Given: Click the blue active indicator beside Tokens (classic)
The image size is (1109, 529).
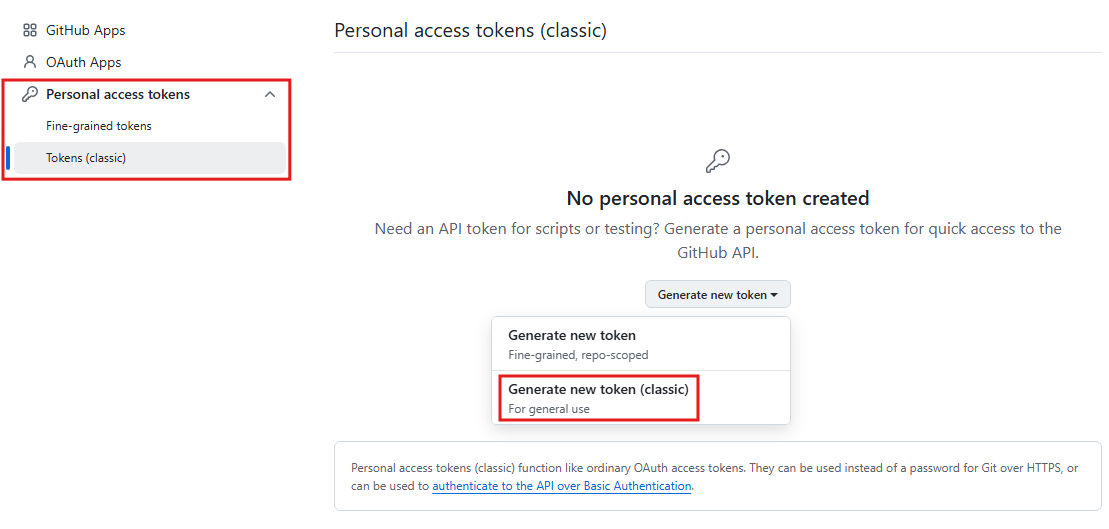Looking at the screenshot, I should pos(8,158).
